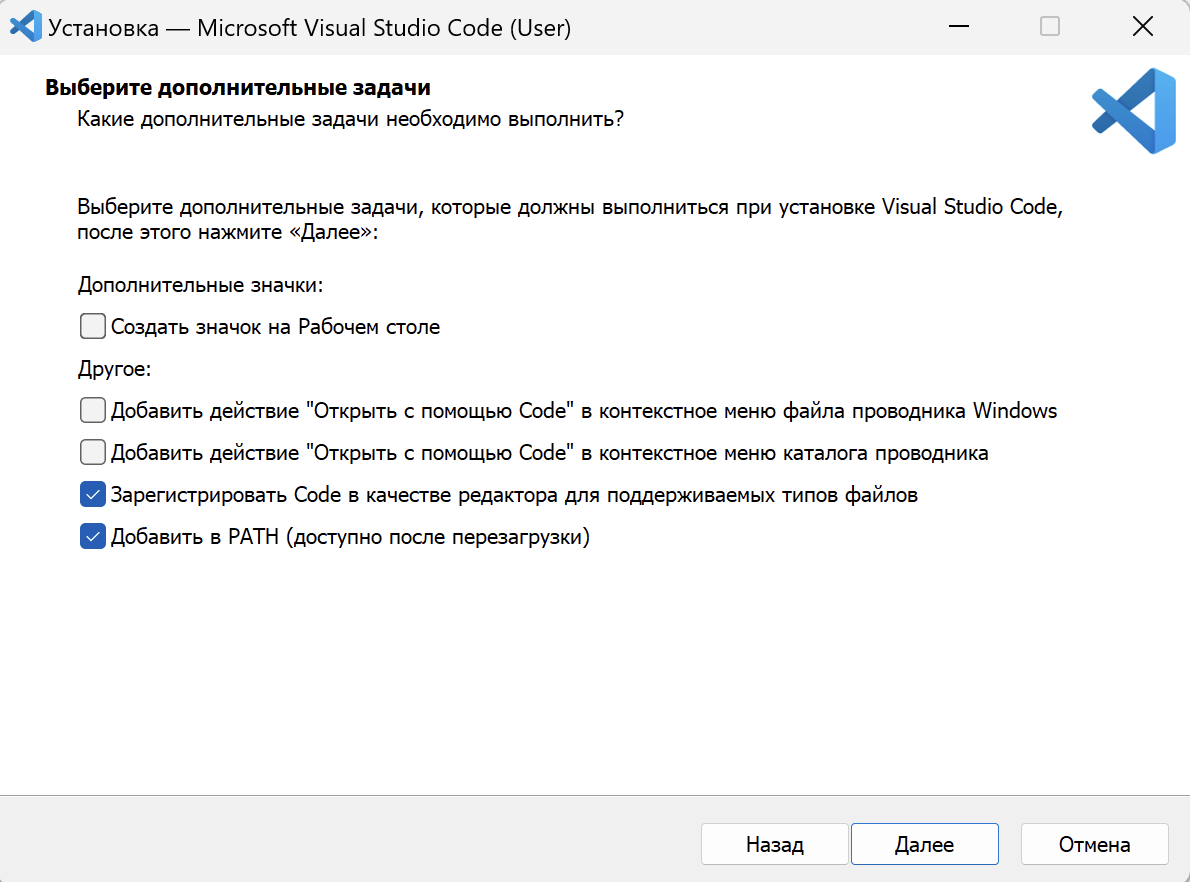This screenshot has width=1190, height=882.
Task: Click the 'Дополнительные значки:' section label
Action: pyautogui.click(x=201, y=285)
